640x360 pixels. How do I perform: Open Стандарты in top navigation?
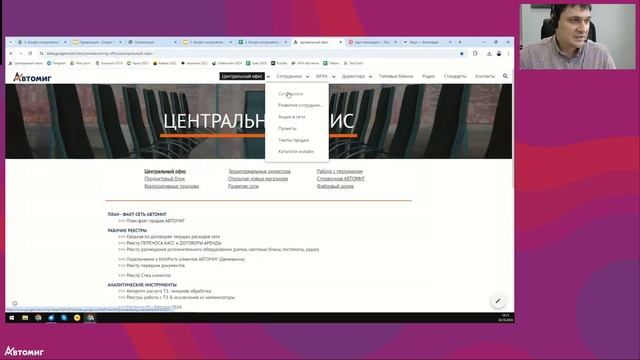click(x=455, y=76)
